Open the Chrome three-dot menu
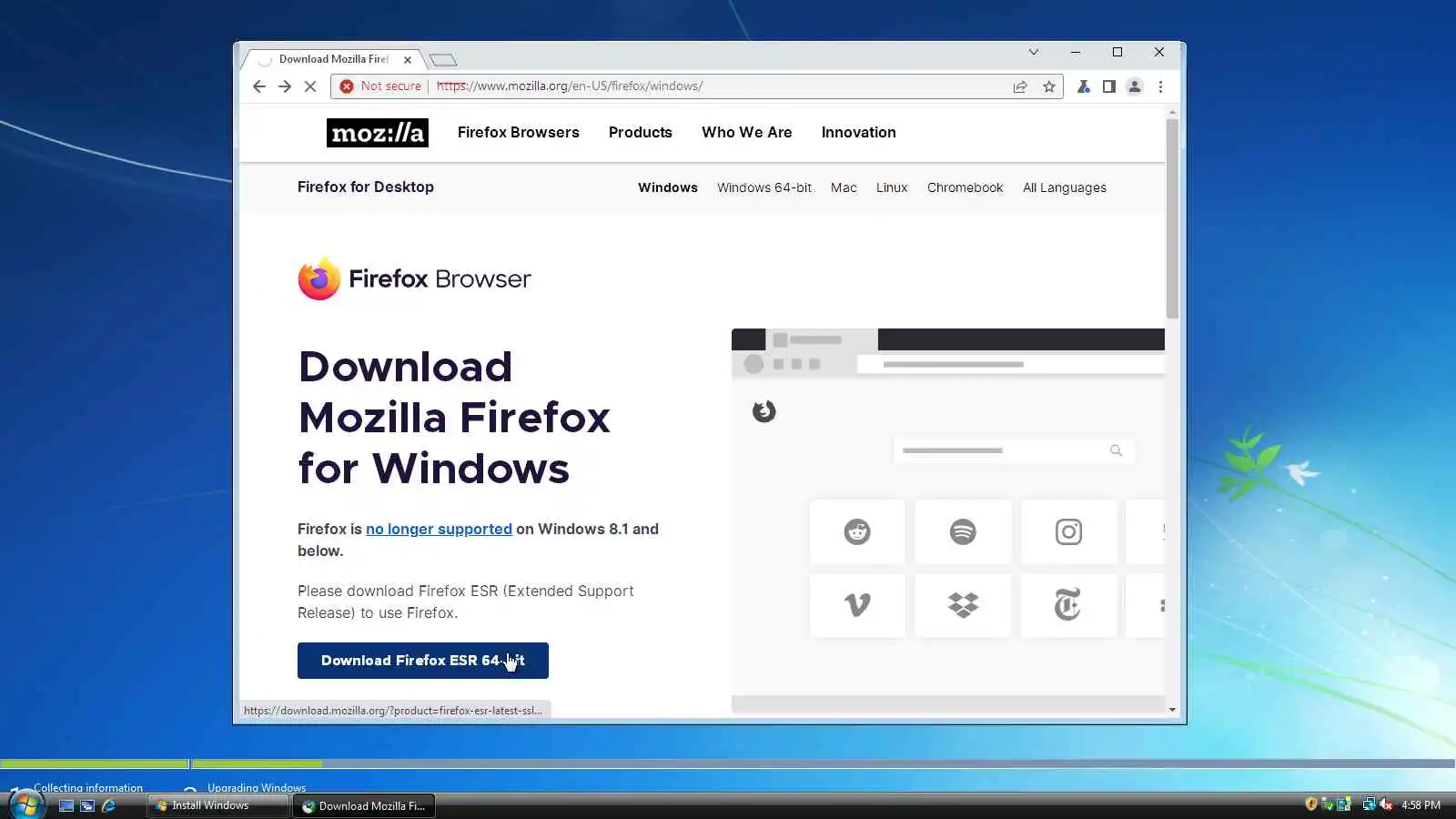1456x819 pixels. pyautogui.click(x=1160, y=86)
